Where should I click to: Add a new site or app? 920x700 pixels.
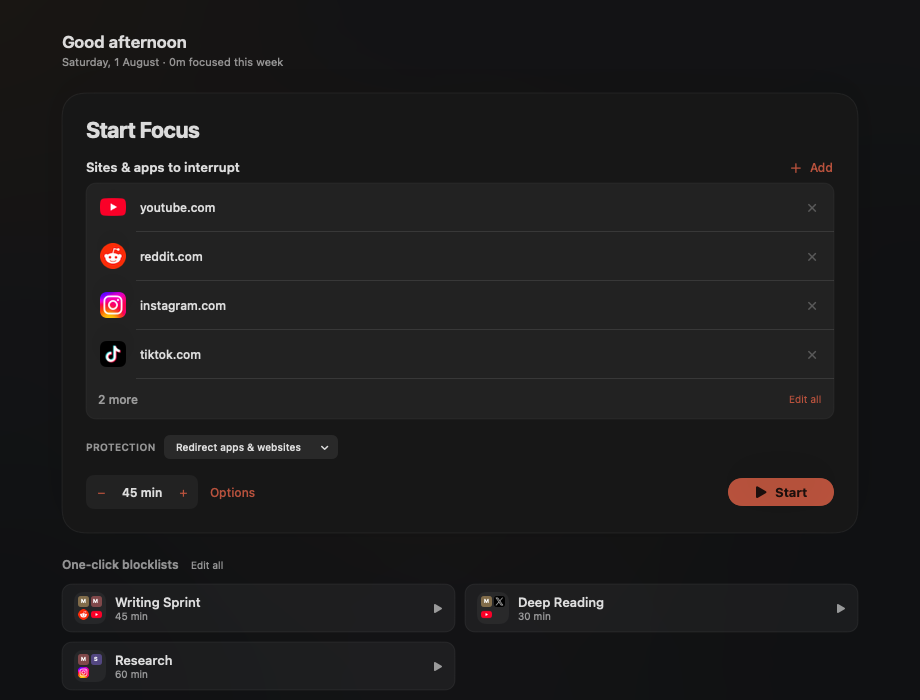(x=811, y=168)
